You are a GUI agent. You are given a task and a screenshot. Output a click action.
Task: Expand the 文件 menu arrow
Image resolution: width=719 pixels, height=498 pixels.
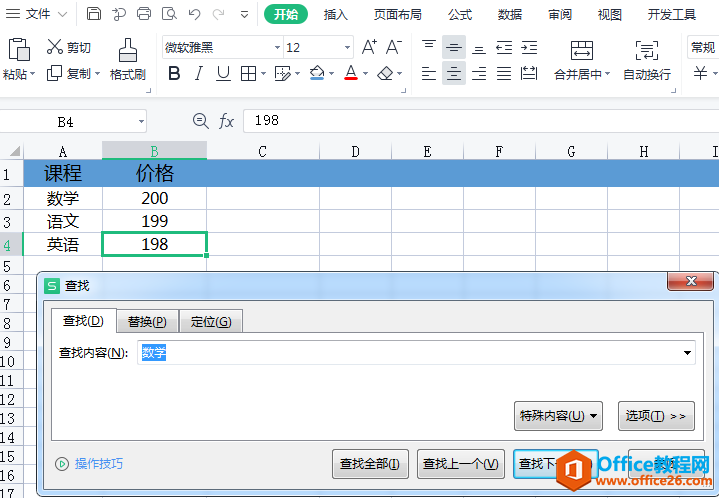[x=62, y=14]
